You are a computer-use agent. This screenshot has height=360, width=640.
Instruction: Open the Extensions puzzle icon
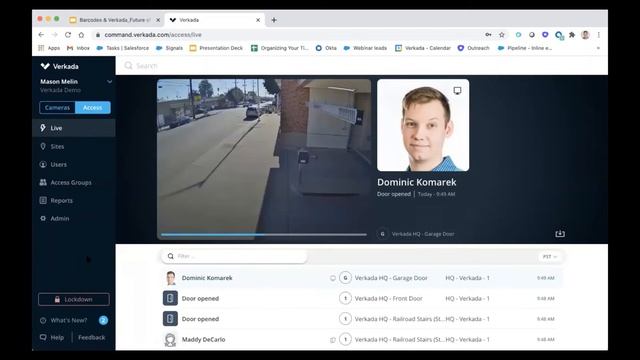coord(572,35)
